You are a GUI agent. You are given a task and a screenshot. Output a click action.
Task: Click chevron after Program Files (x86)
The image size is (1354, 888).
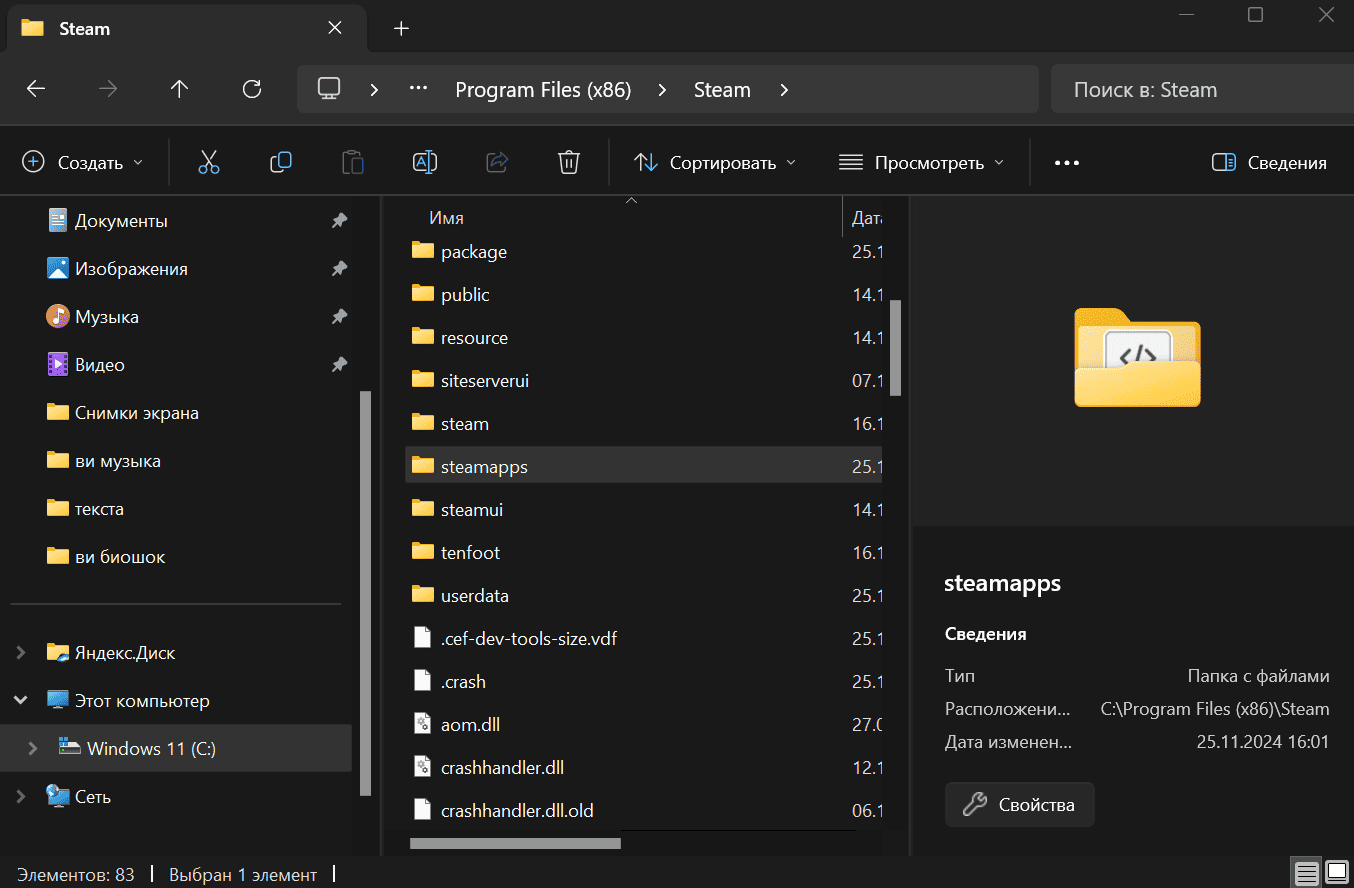[662, 89]
